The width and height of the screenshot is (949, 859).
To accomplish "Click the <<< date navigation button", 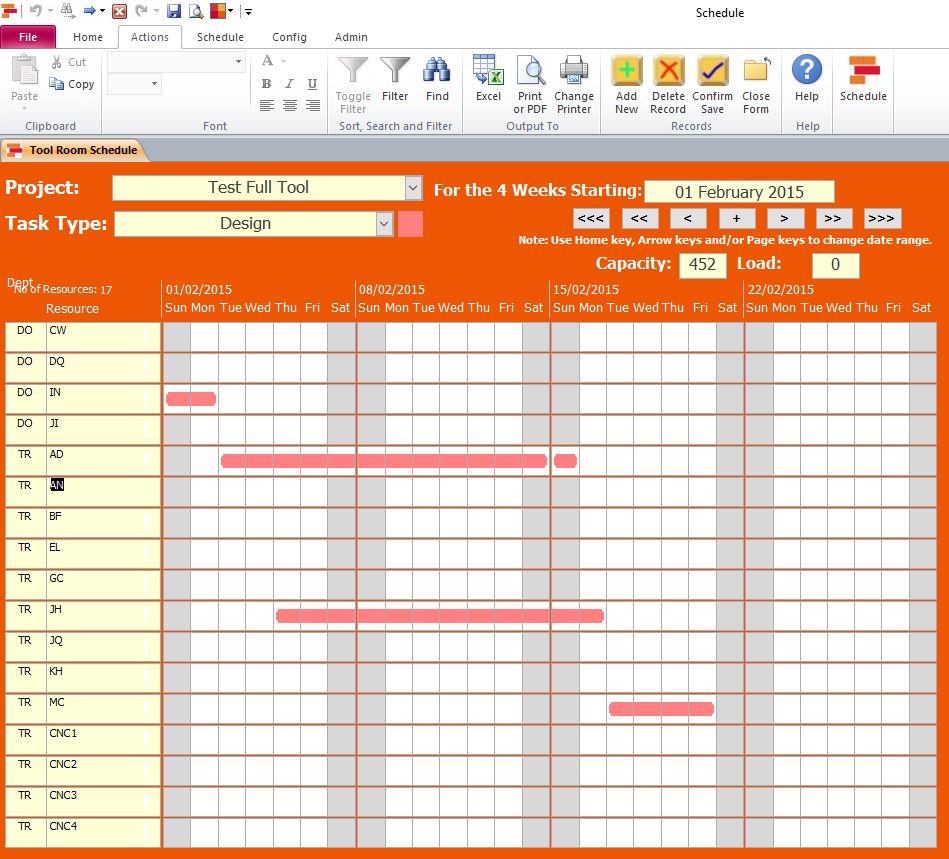I will 591,219.
